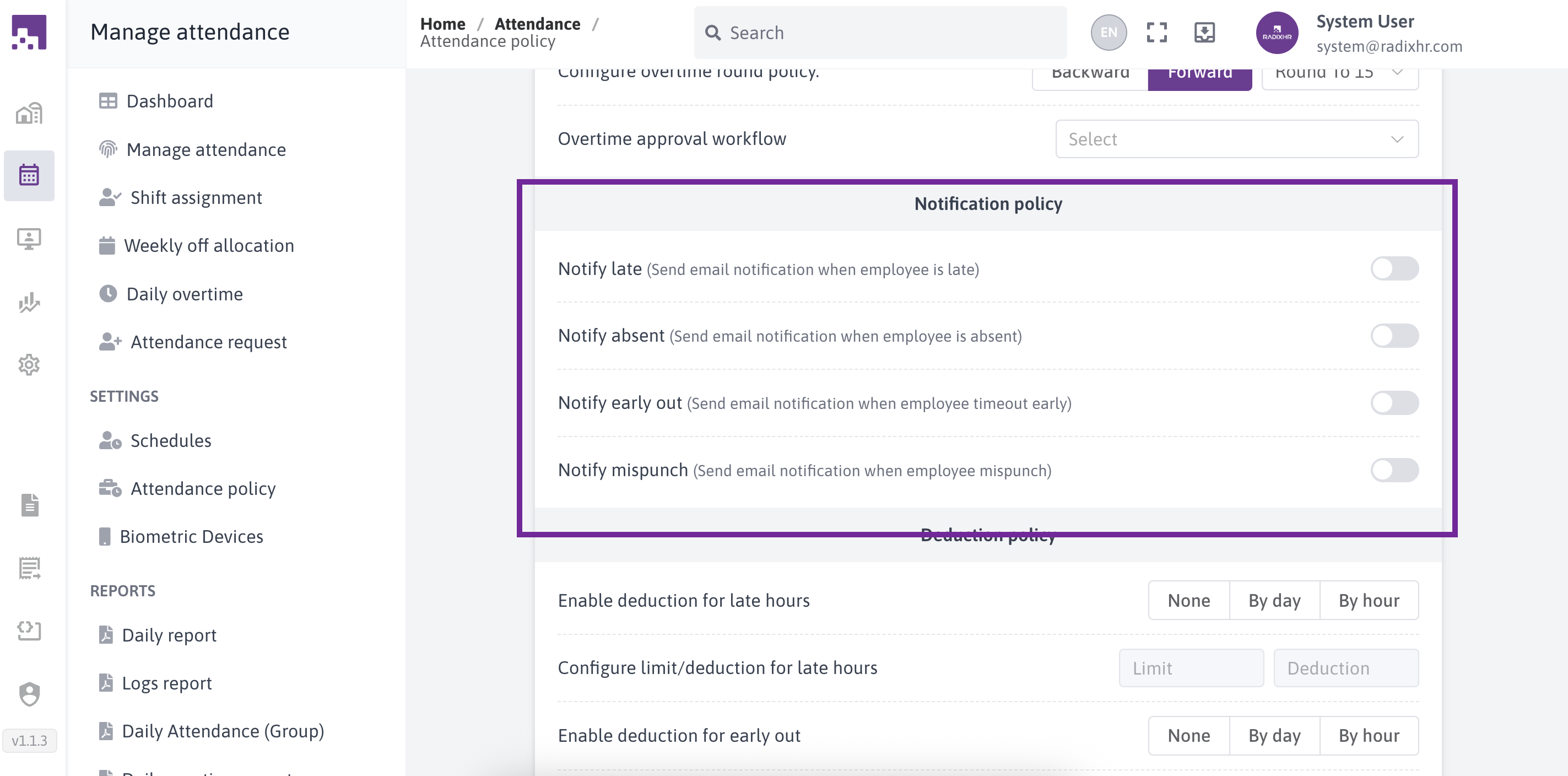Image resolution: width=1568 pixels, height=776 pixels.
Task: Go to Biometric Devices settings page
Action: pos(191,537)
